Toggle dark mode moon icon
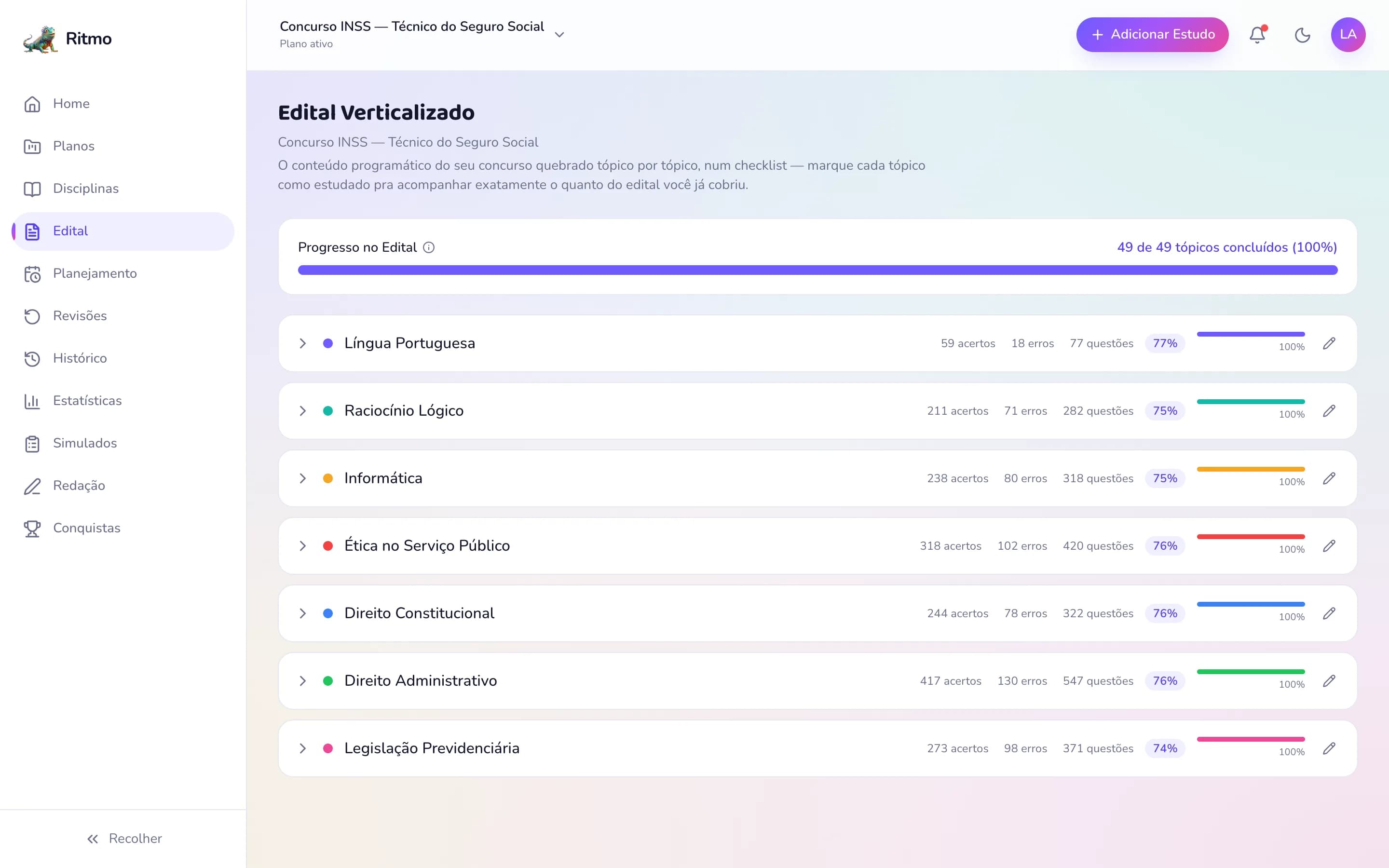The image size is (1389, 868). coord(1302,34)
